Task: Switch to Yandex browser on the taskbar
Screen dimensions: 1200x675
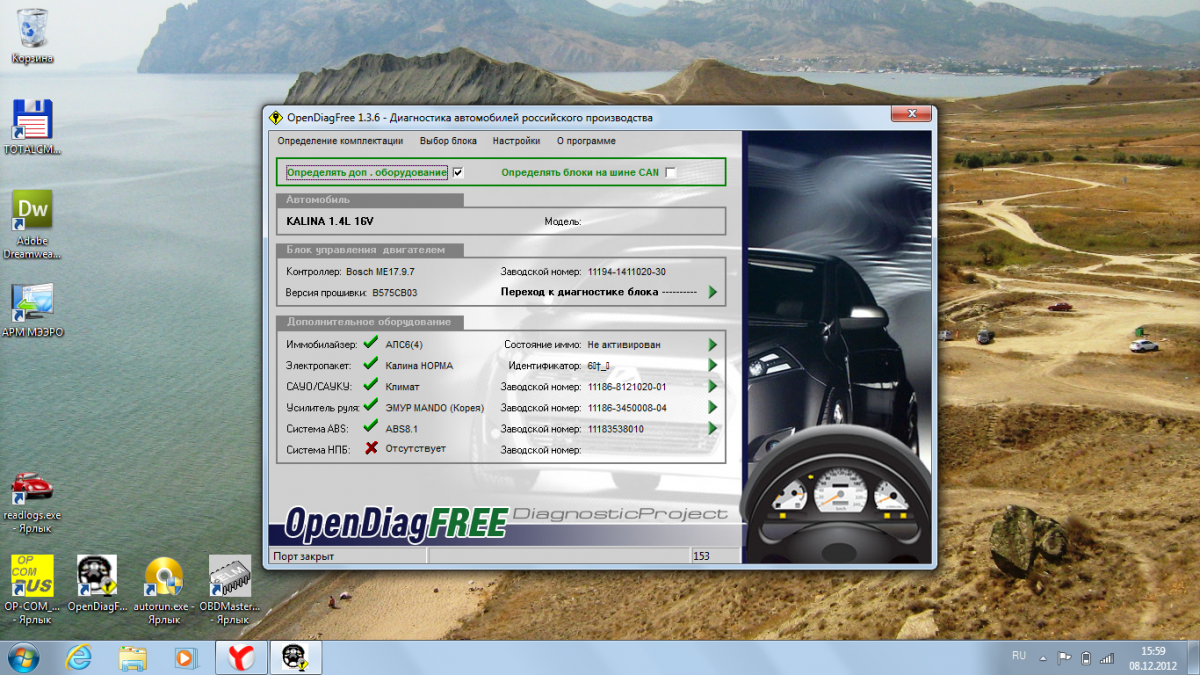Action: [242, 657]
